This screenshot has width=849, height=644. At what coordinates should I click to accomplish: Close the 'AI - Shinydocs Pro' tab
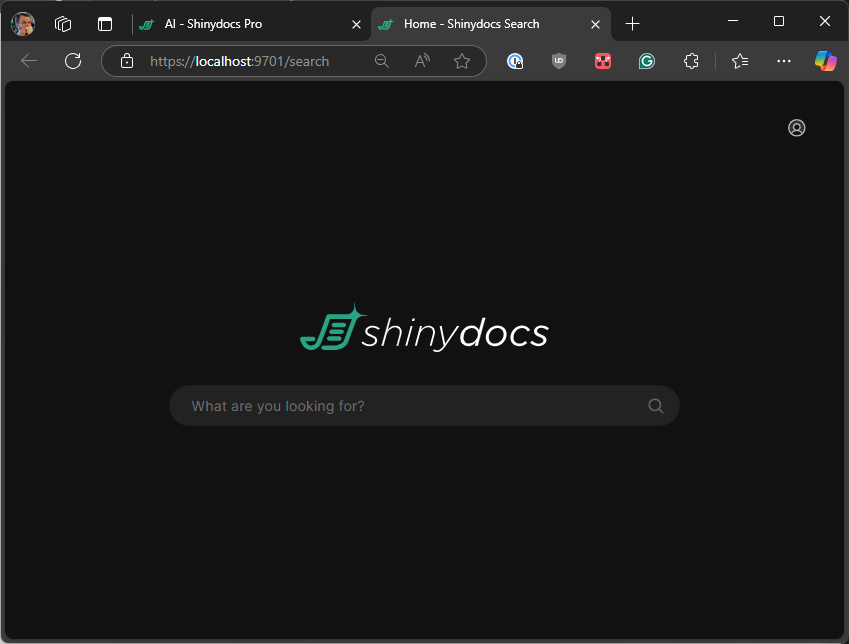356,24
